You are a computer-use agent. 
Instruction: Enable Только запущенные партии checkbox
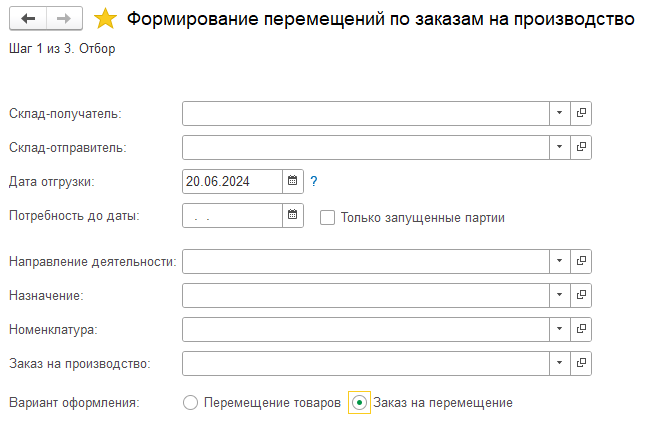click(x=327, y=216)
